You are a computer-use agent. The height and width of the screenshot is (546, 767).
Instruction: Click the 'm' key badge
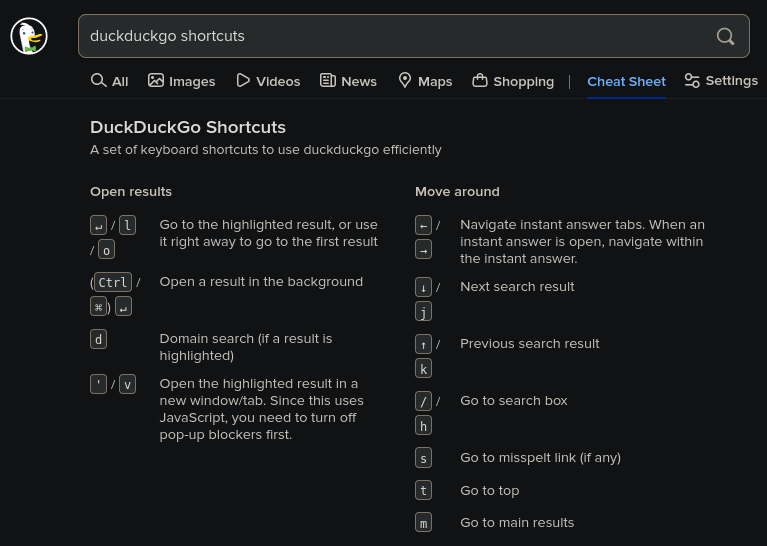click(x=424, y=523)
